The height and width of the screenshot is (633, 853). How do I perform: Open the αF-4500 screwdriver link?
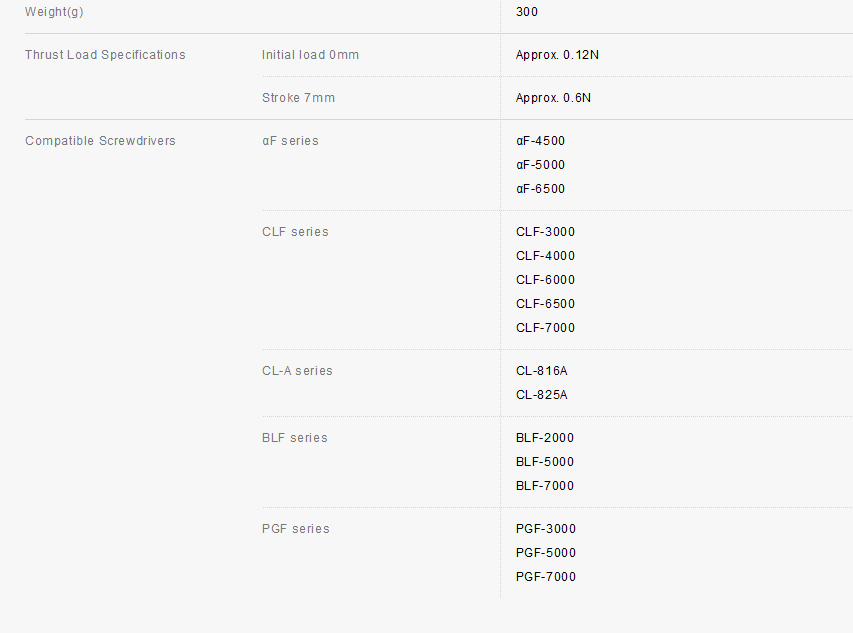(540, 141)
